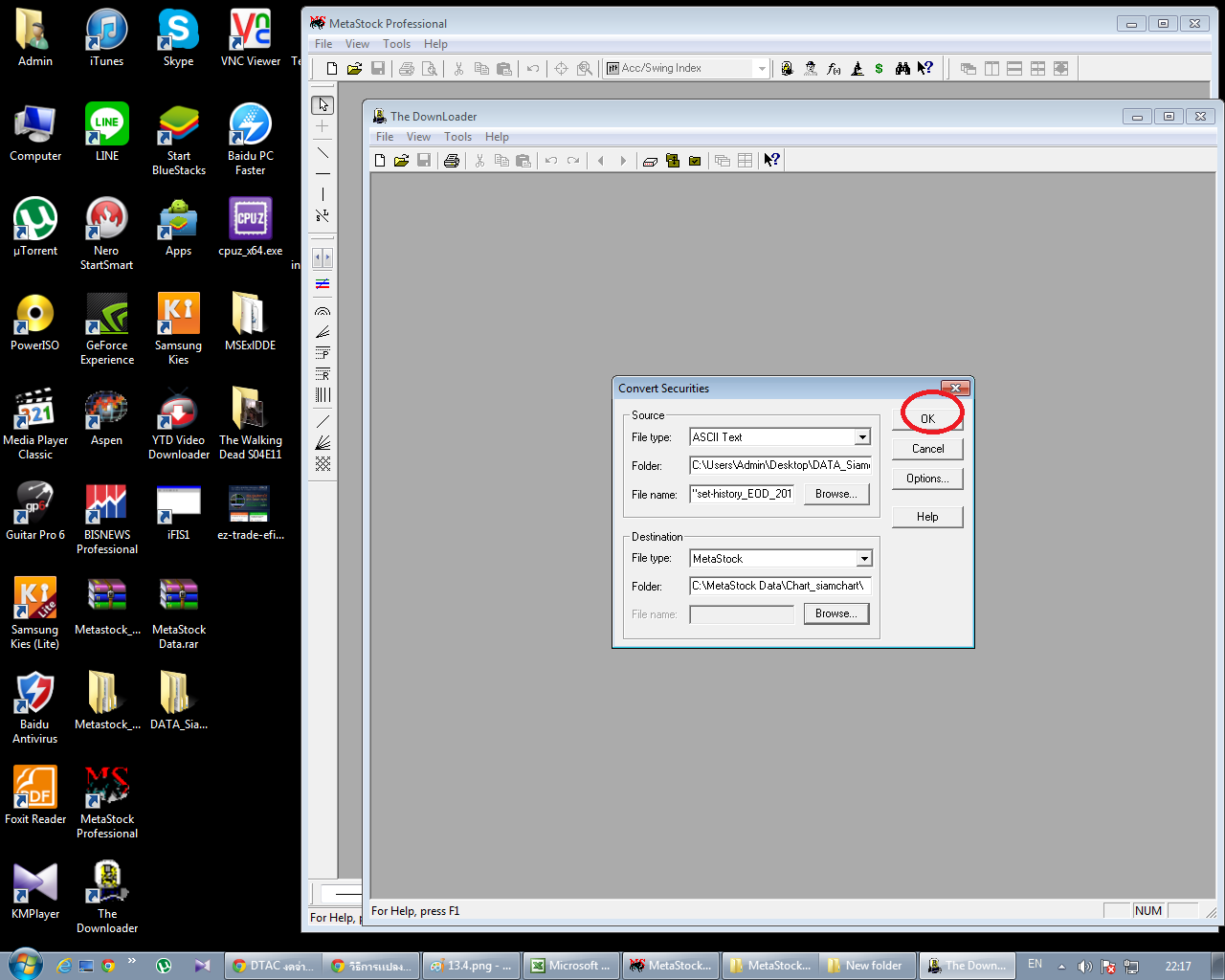Switch to Microsoft Excel taskbar button
1225x980 pixels.
pyautogui.click(x=571, y=966)
